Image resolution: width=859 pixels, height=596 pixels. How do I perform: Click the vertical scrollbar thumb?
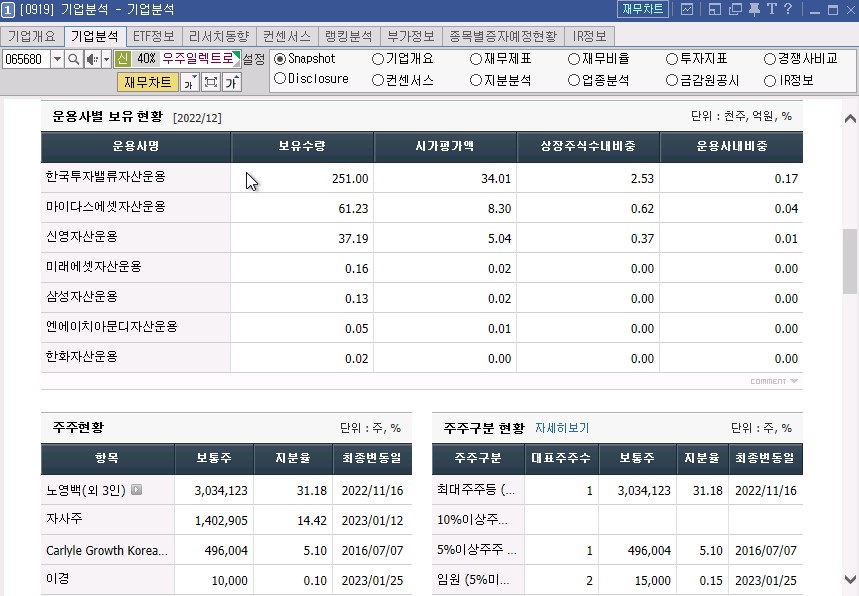point(850,262)
